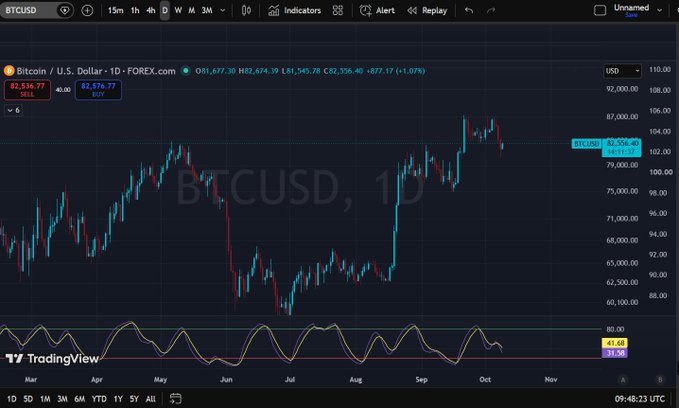
Task: Click the gem icon beside BTCUSD symbol
Action: pos(65,10)
